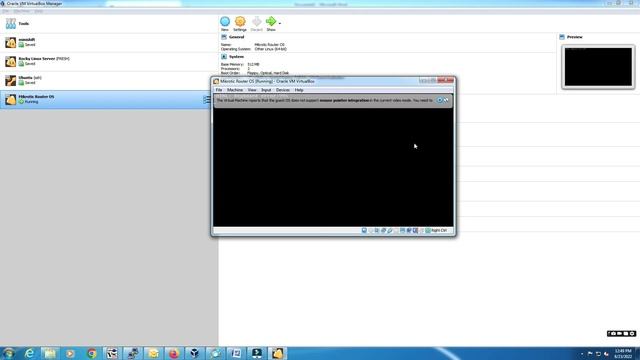The image size is (640, 360).
Task: Open Firefox from taskbar
Action: 173,353
